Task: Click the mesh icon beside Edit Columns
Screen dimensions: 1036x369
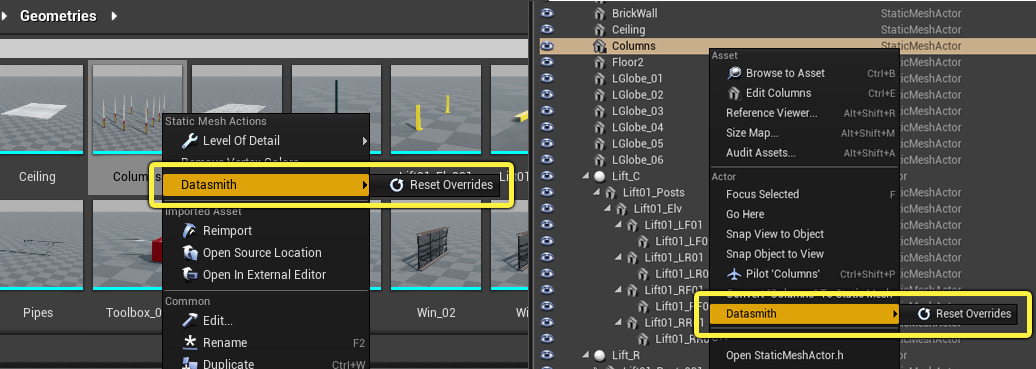Action: pyautogui.click(x=733, y=93)
